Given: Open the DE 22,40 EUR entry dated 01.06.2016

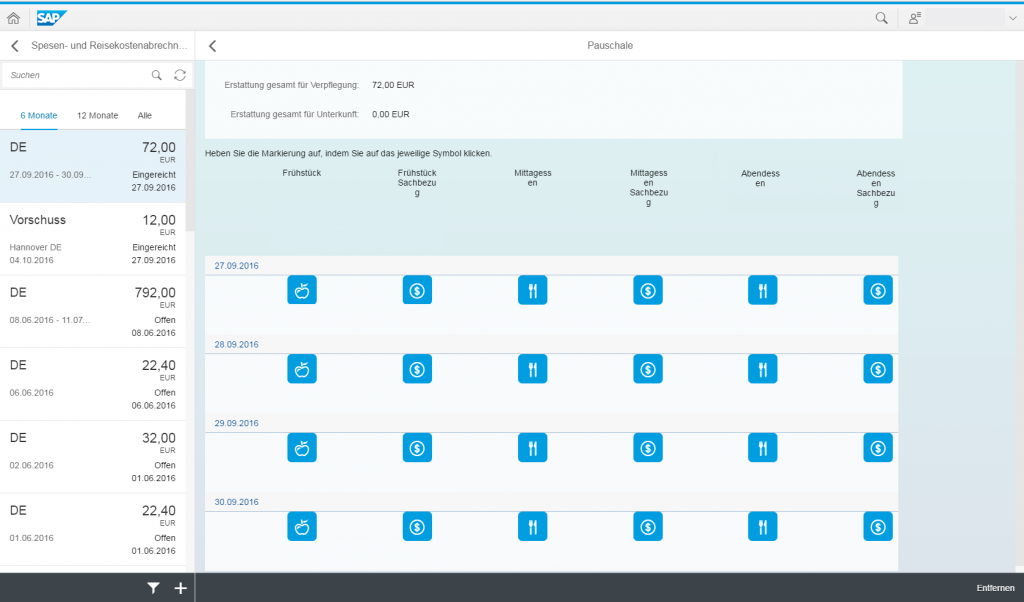Looking at the screenshot, I should pyautogui.click(x=93, y=529).
